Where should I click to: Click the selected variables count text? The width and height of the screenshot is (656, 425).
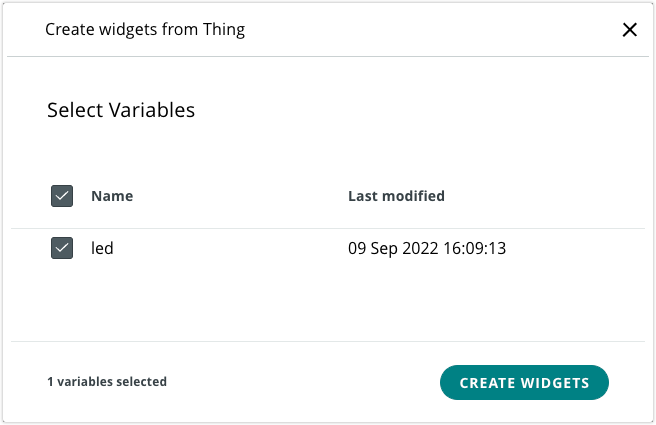pyautogui.click(x=107, y=382)
